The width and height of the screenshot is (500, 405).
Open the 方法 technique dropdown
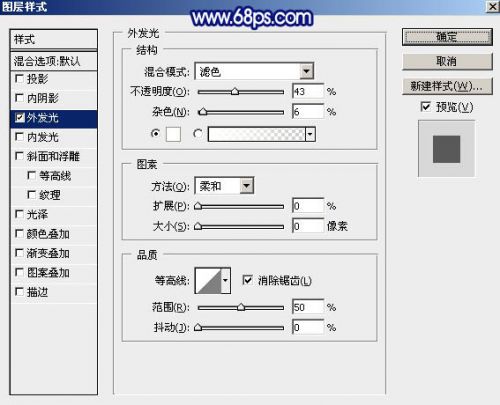click(224, 186)
